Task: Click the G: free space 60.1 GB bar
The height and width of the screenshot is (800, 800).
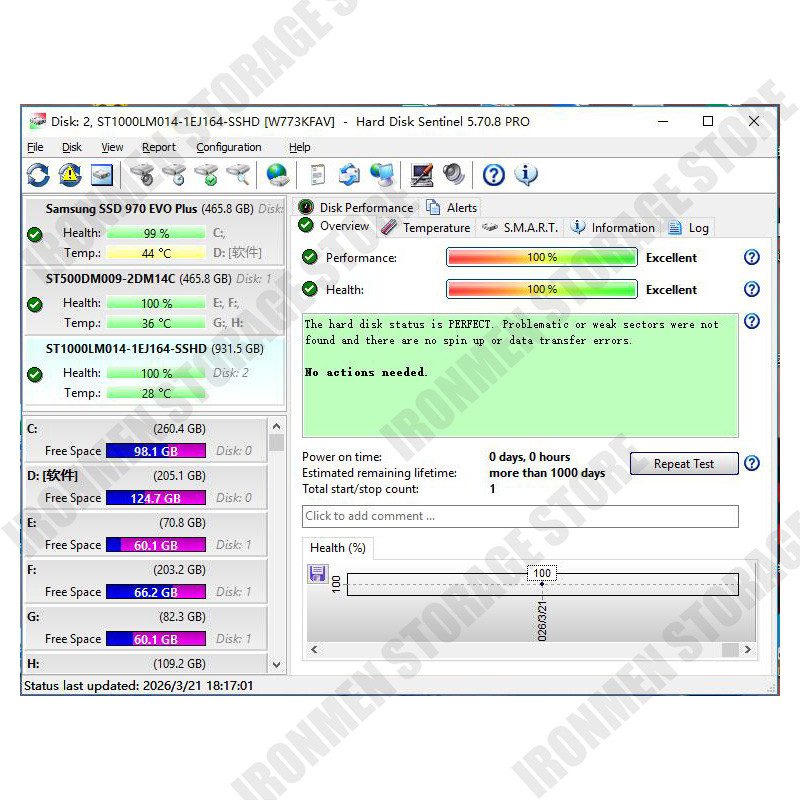Action: 156,639
